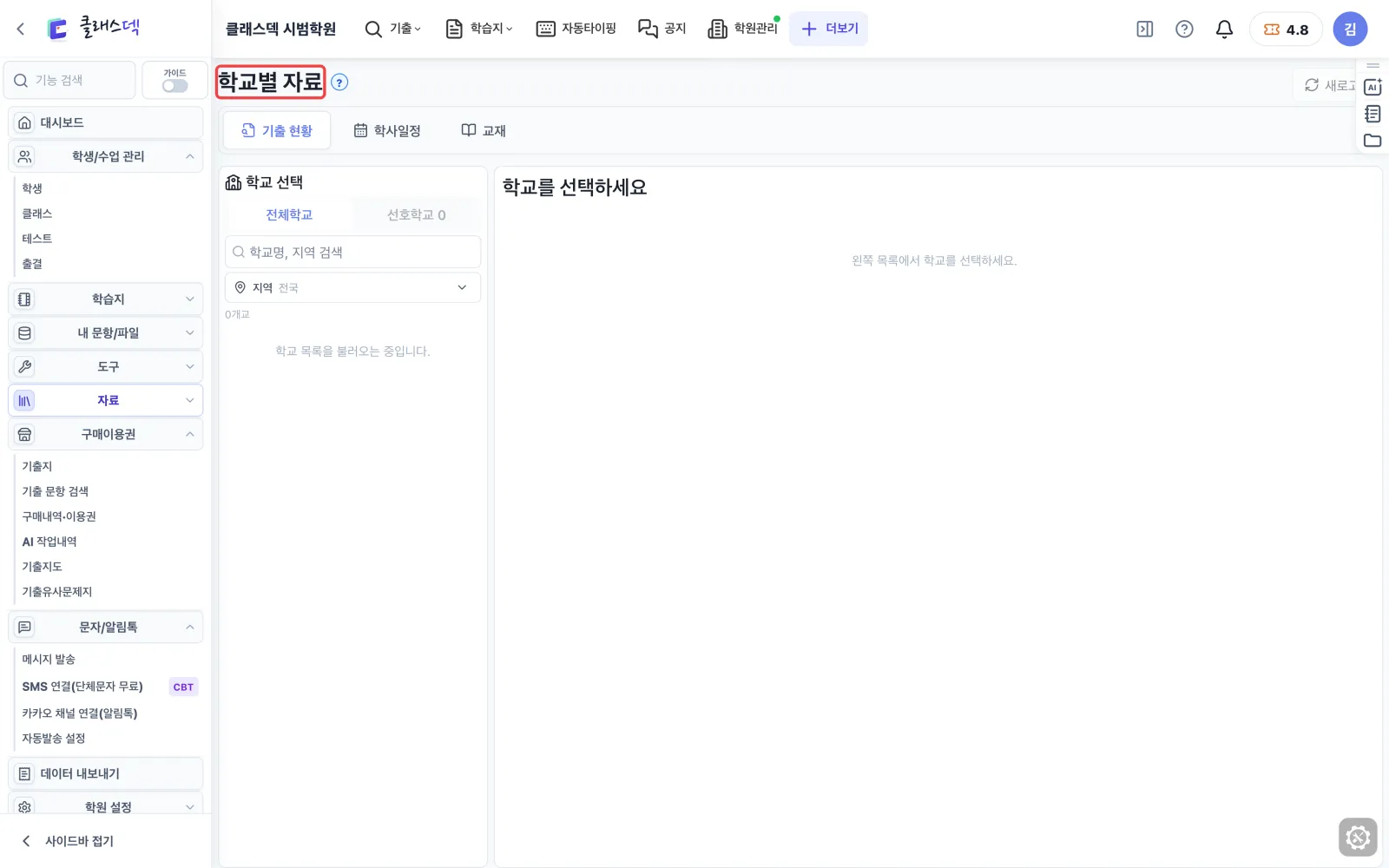Open the 학습지 top menu
Image resolution: width=1389 pixels, height=868 pixels.
pyautogui.click(x=479, y=29)
